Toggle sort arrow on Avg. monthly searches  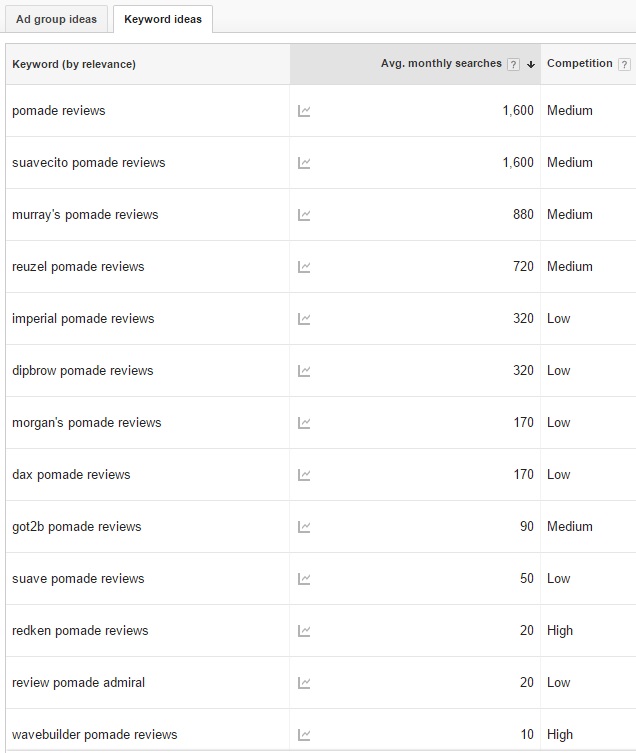(x=531, y=64)
